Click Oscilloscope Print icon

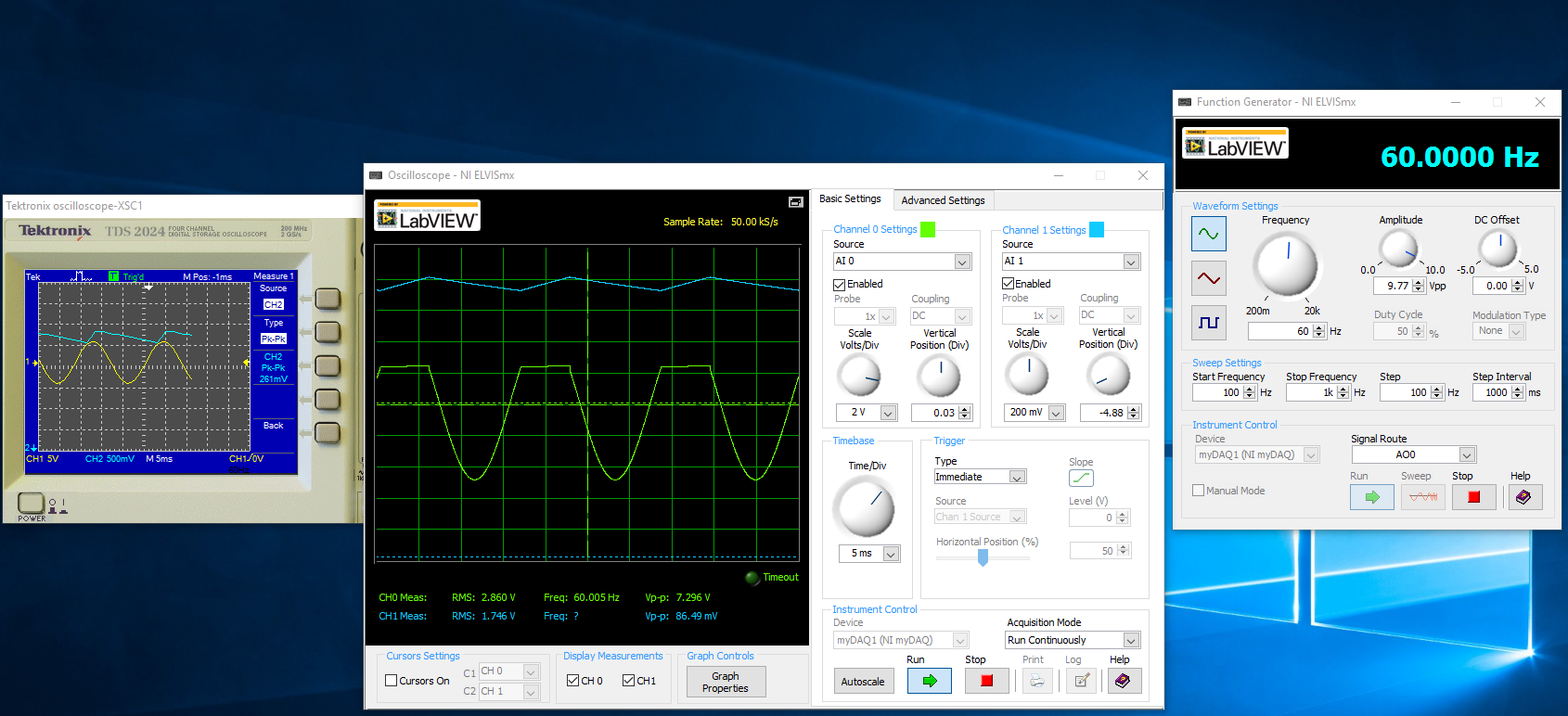1036,681
